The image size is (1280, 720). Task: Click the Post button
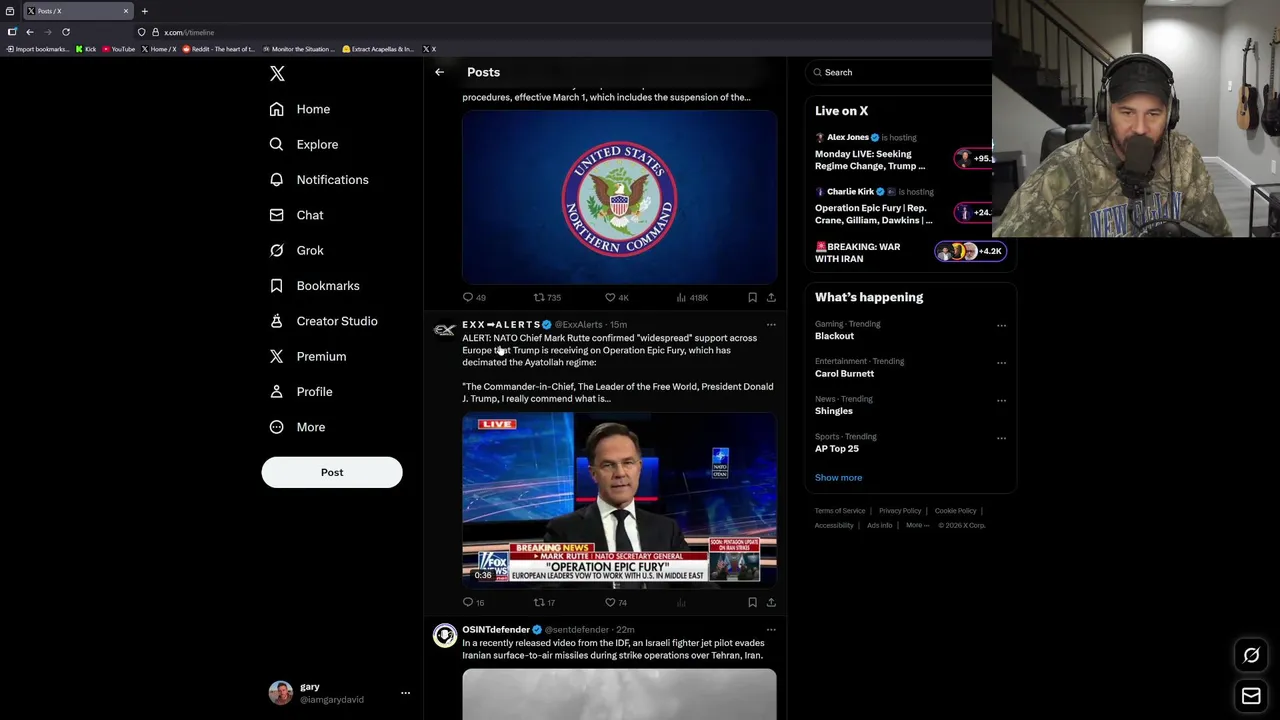332,472
